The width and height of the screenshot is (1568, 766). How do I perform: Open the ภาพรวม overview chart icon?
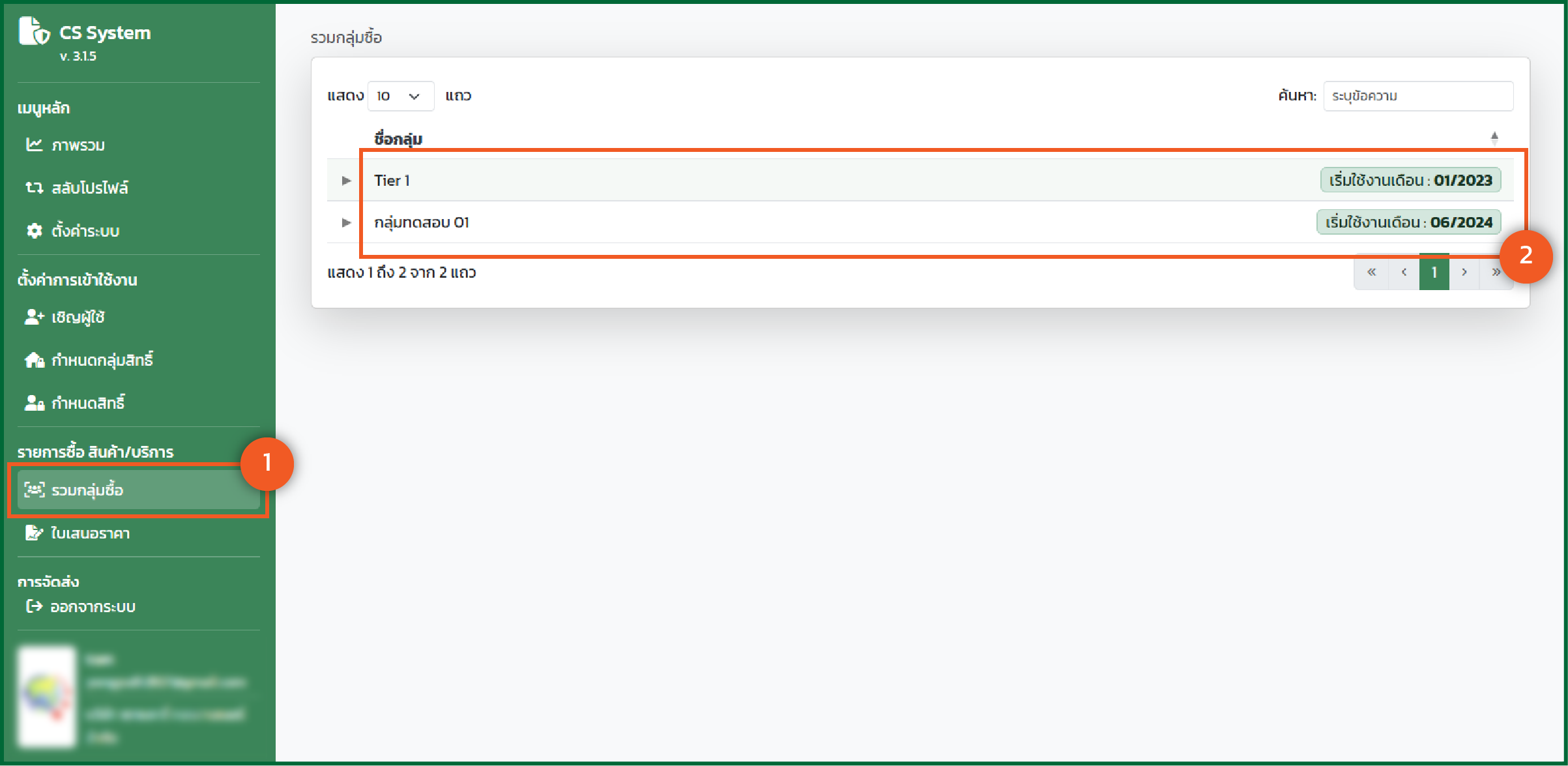coord(34,145)
